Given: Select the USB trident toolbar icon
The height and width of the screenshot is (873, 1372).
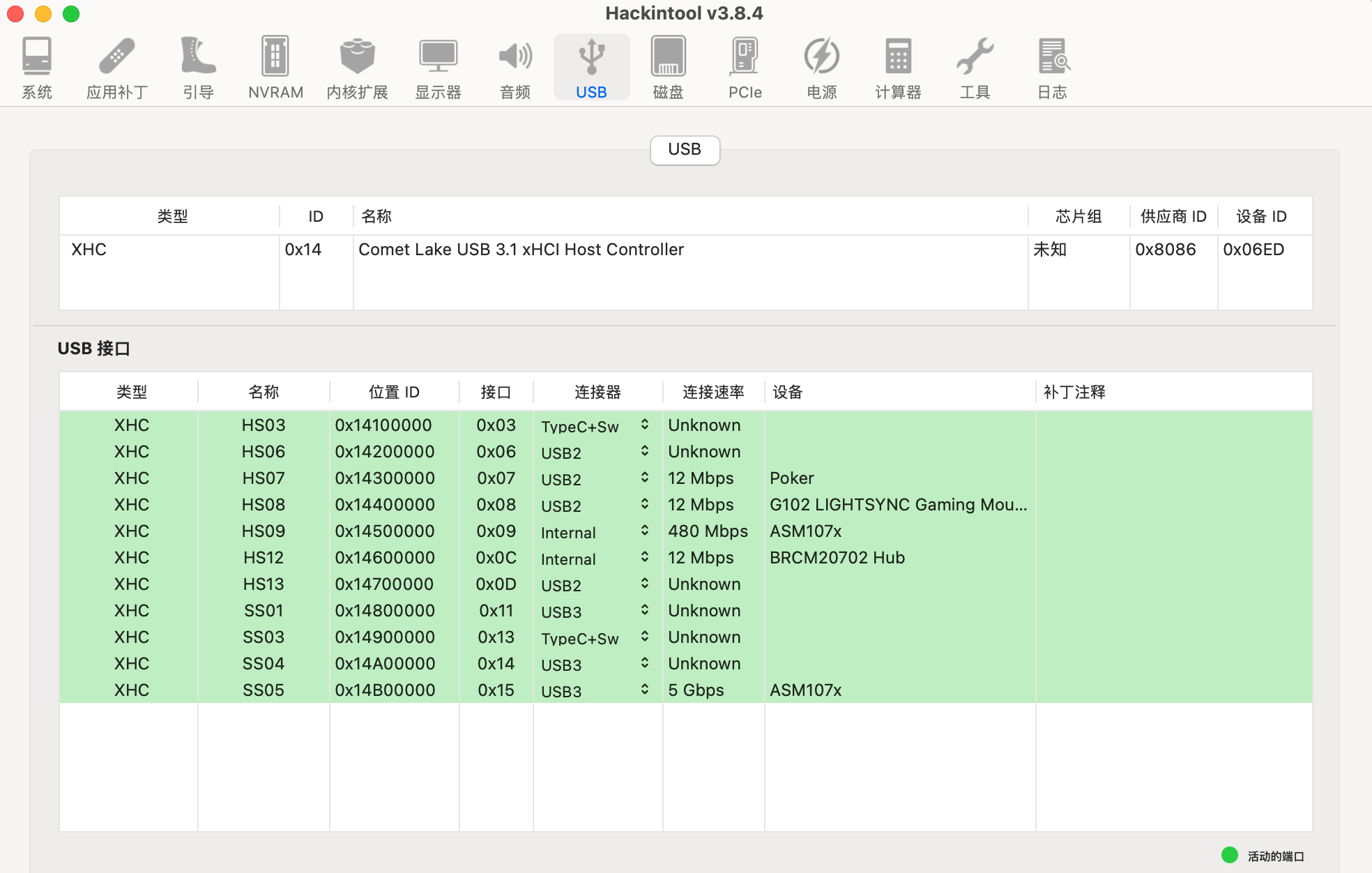Looking at the screenshot, I should [x=591, y=67].
